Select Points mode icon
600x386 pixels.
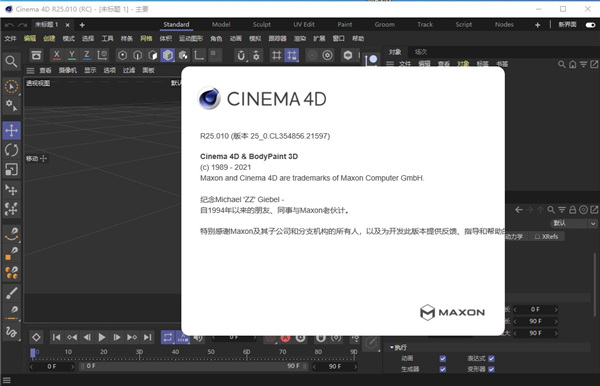[x=122, y=55]
